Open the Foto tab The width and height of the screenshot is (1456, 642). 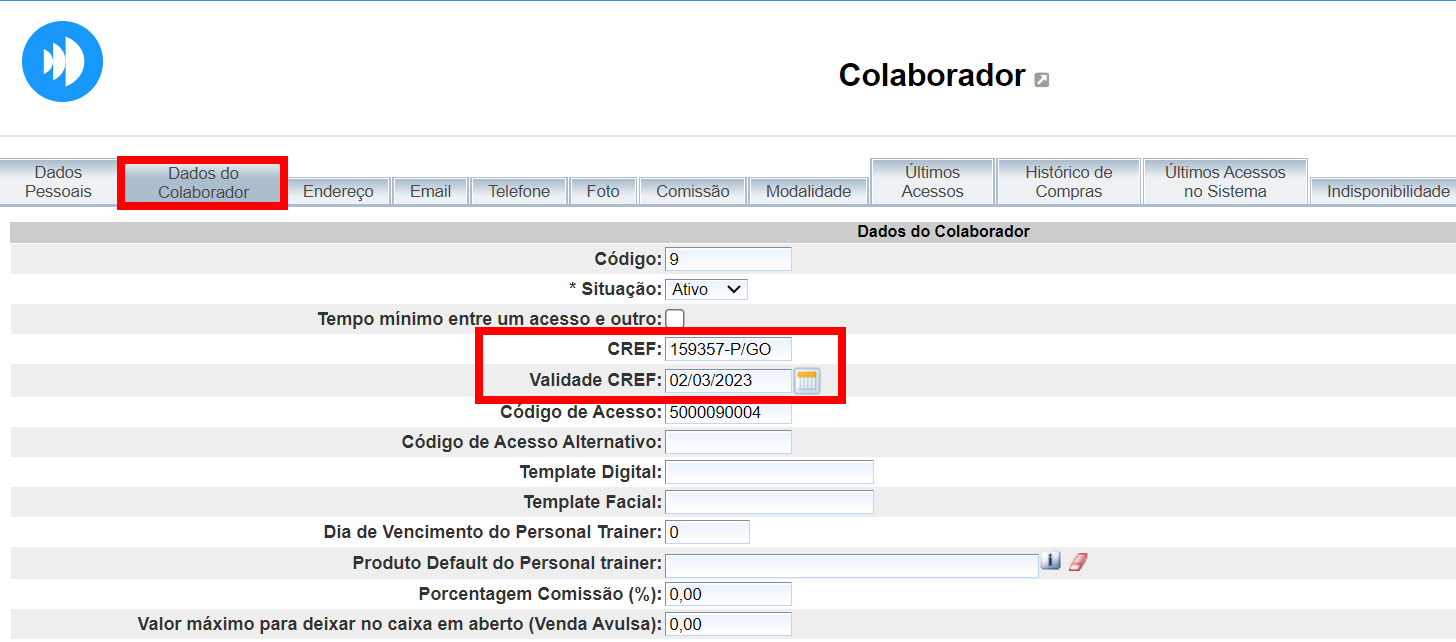(603, 191)
